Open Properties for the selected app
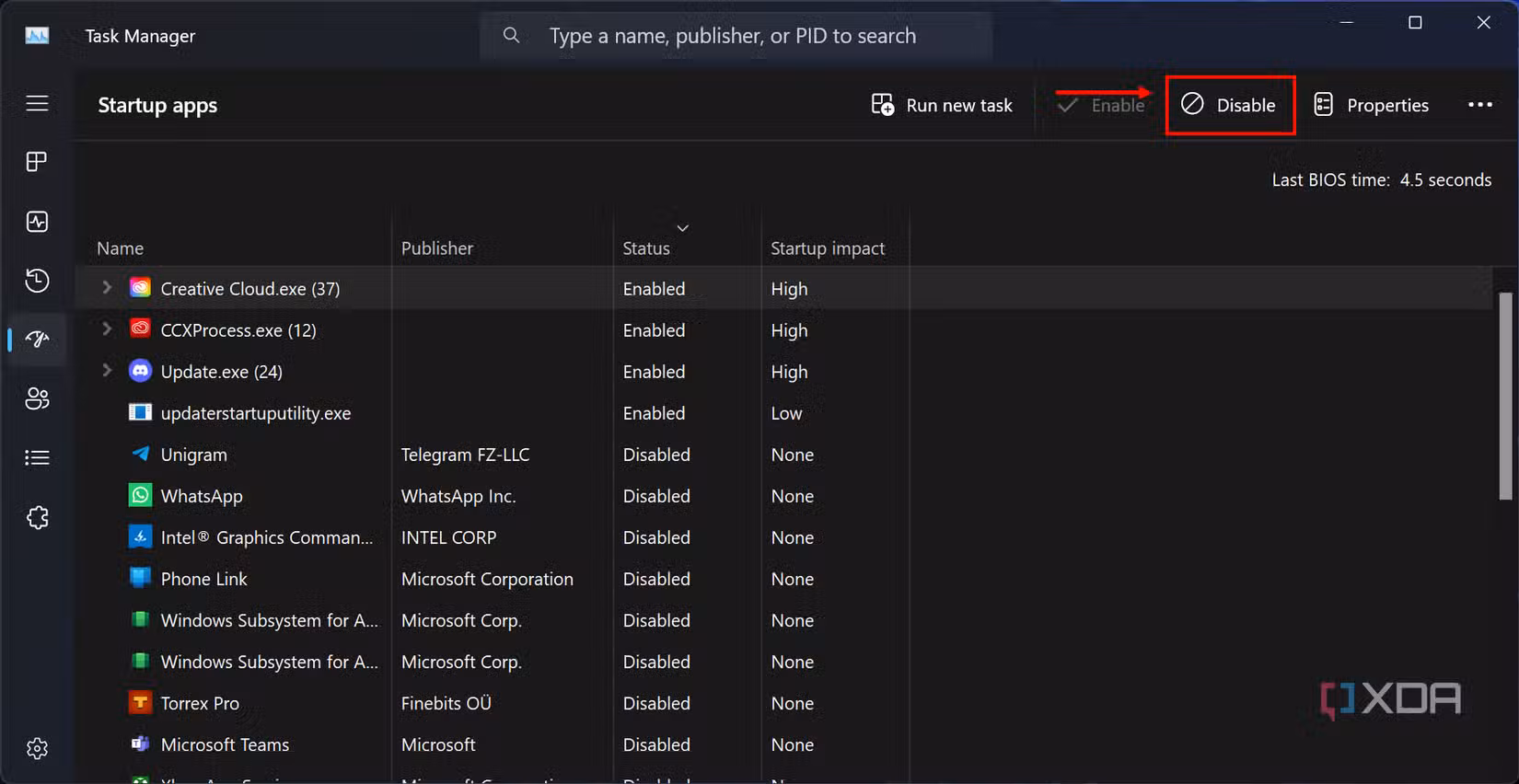1519x784 pixels. (1372, 105)
